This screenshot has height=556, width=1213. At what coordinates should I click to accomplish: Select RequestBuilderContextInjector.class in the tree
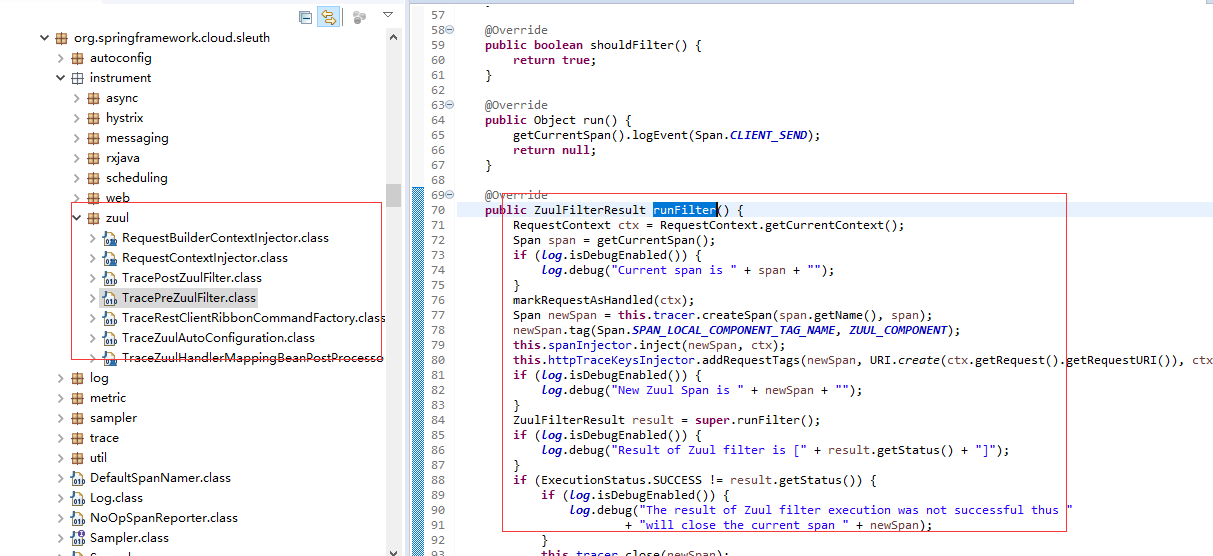tap(225, 238)
